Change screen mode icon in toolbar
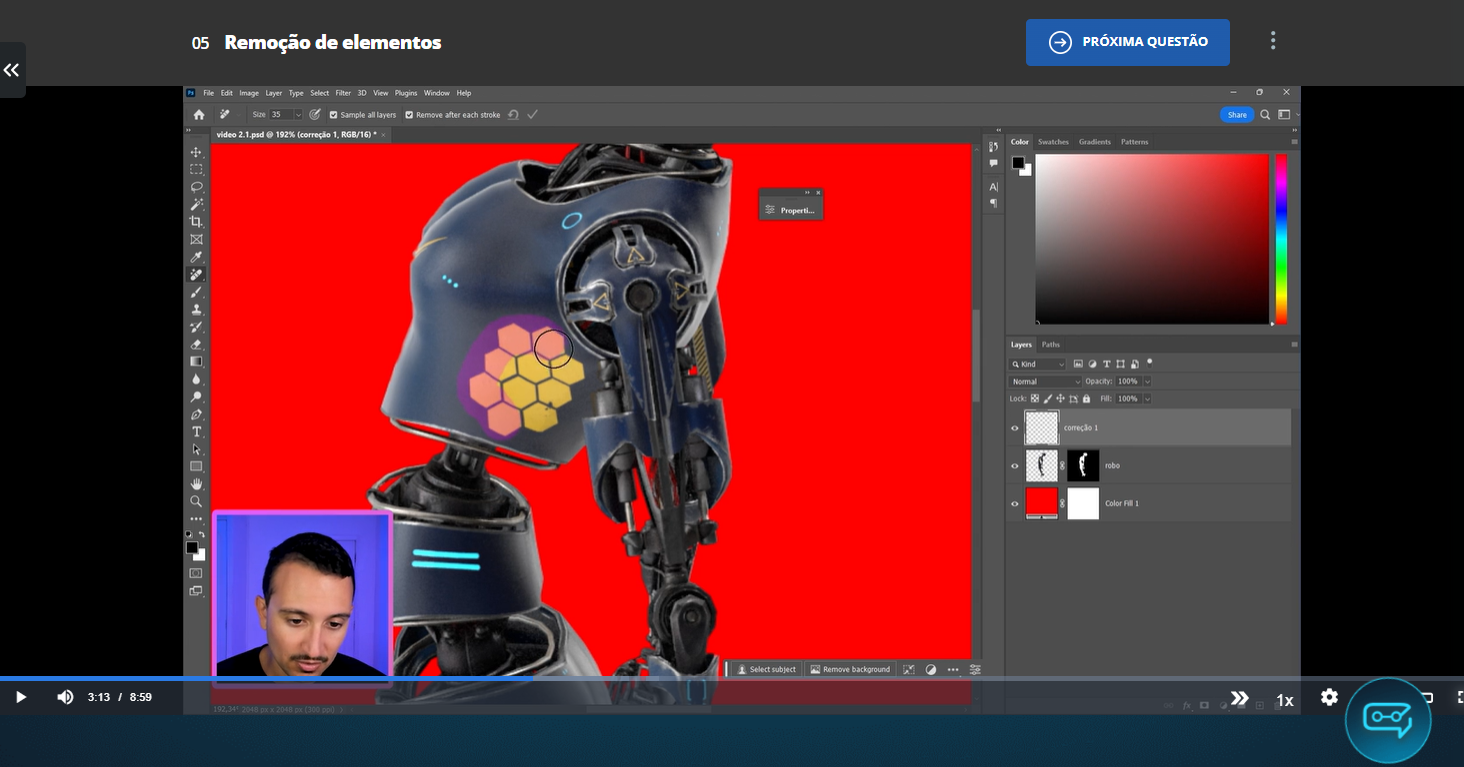The height and width of the screenshot is (767, 1464). click(x=196, y=591)
